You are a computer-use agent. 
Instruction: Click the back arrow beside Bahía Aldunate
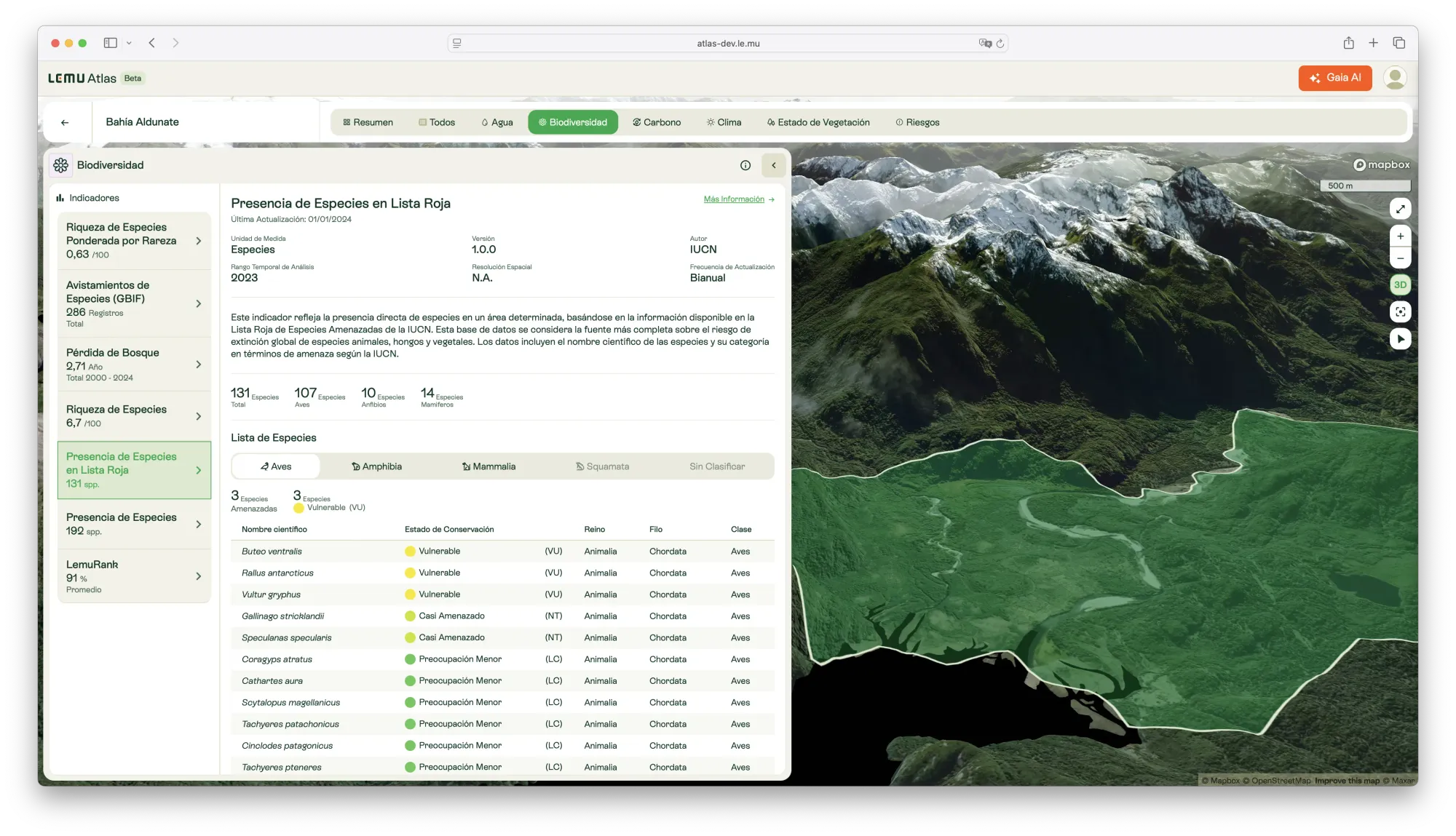point(65,122)
